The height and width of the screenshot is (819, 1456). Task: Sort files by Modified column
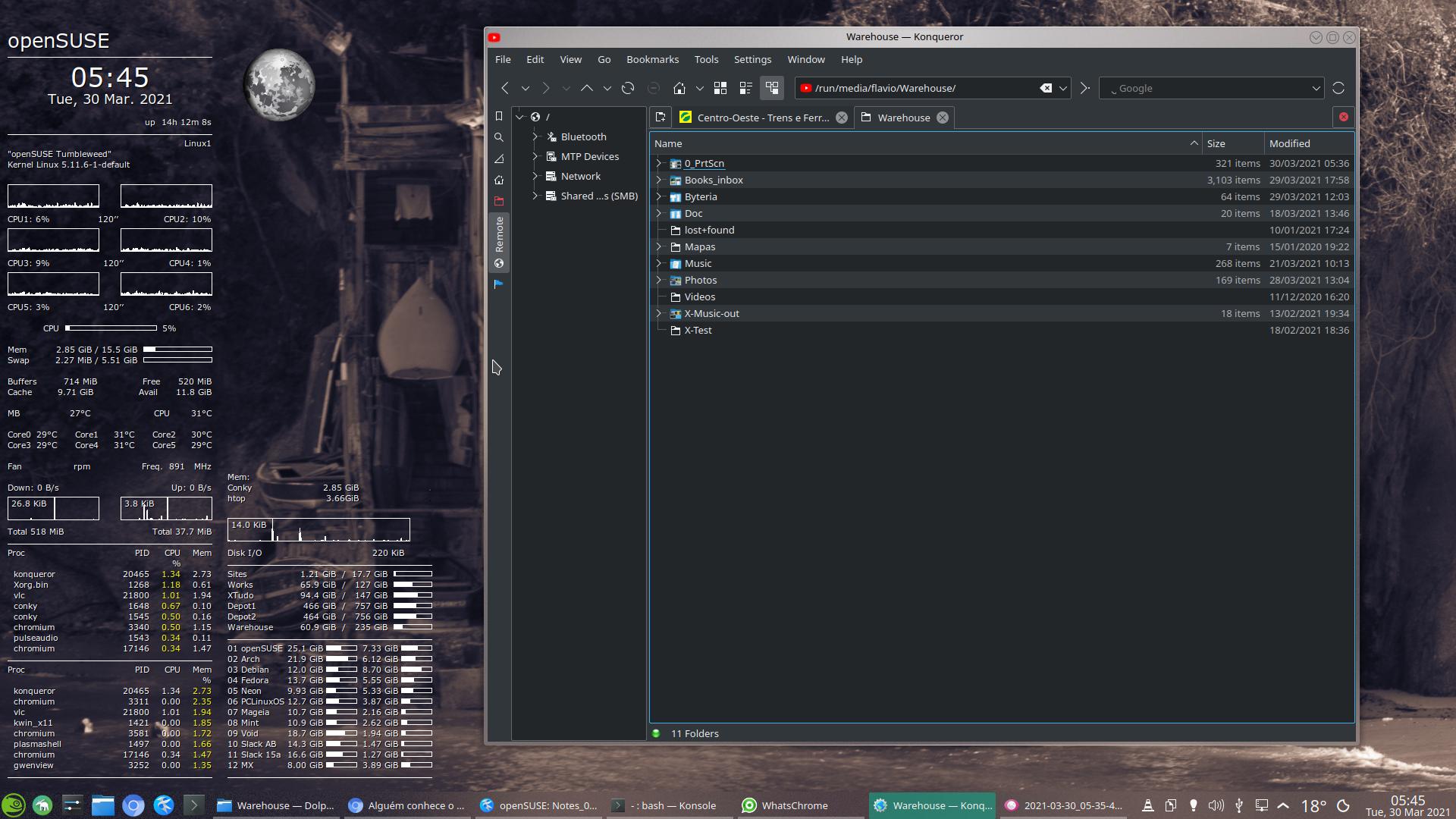tap(1289, 143)
